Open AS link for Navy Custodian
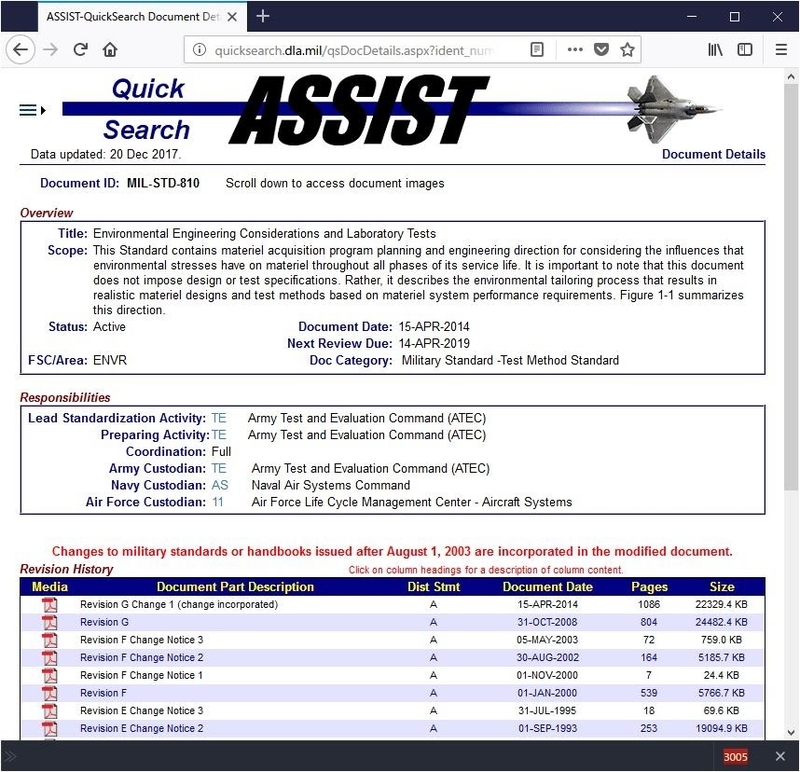Image resolution: width=800 pixels, height=772 pixels. click(220, 485)
